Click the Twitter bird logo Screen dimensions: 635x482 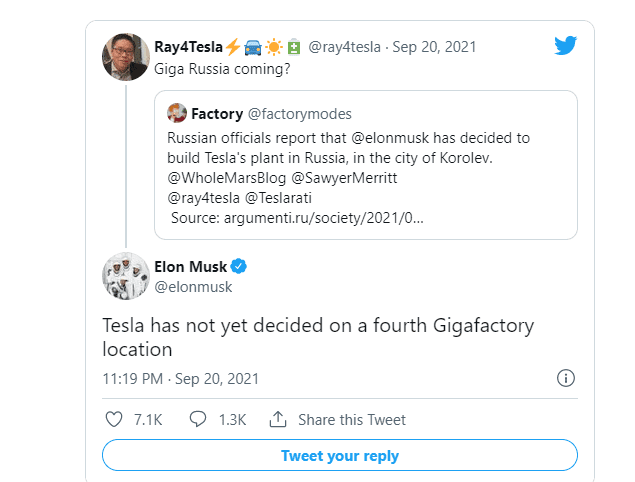tap(565, 46)
